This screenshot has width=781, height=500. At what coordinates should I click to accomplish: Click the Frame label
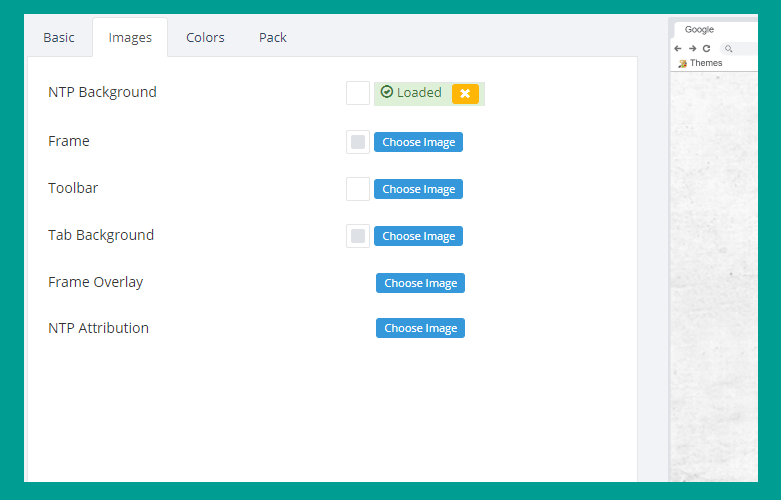pyautogui.click(x=69, y=141)
